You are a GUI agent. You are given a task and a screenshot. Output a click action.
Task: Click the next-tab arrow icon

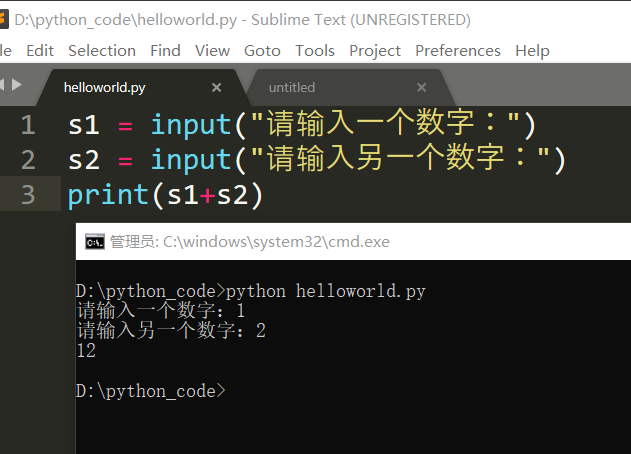pos(17,85)
